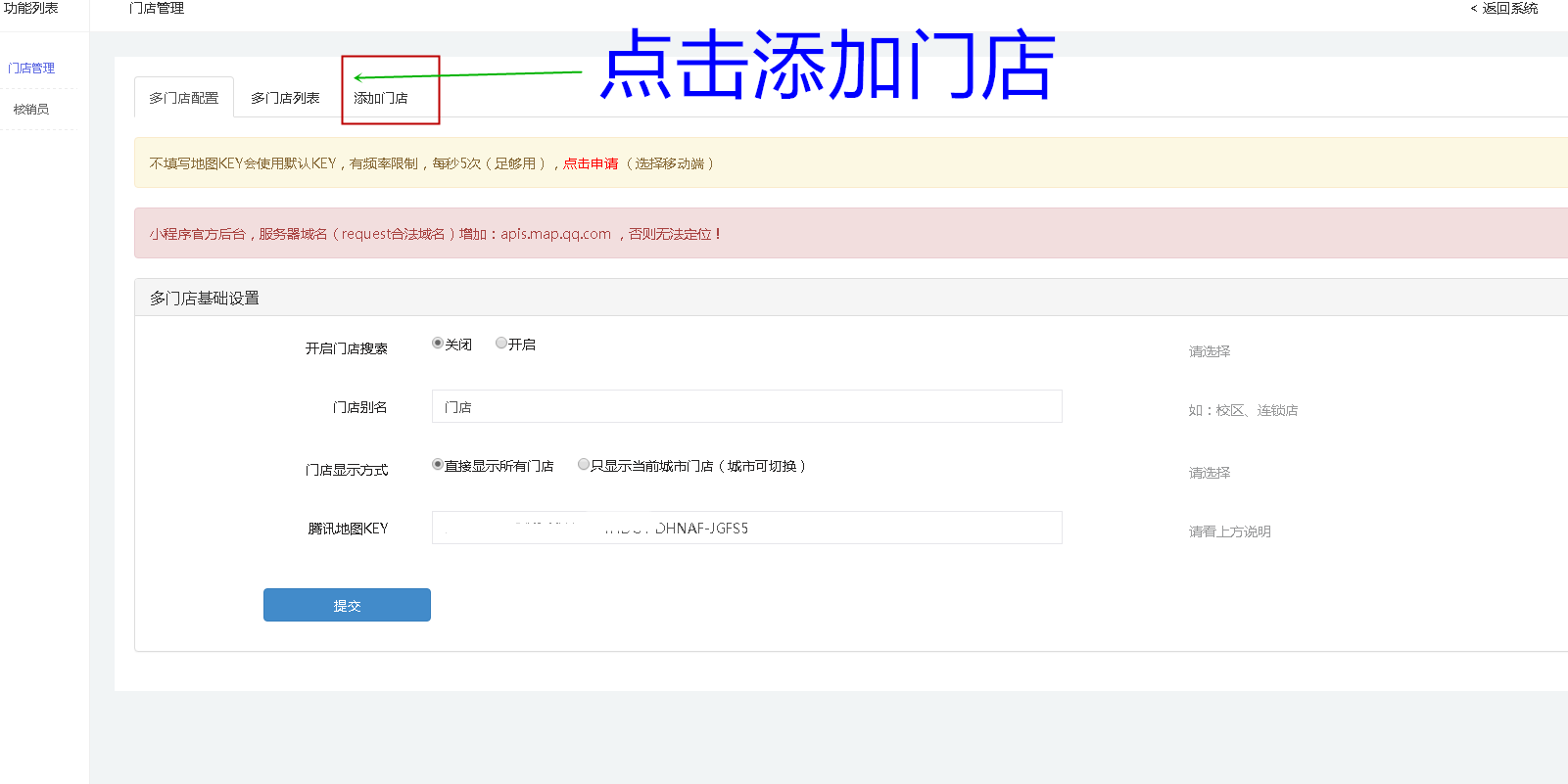Switch to the 多门店列表 tab
The image size is (1568, 784).
point(285,98)
